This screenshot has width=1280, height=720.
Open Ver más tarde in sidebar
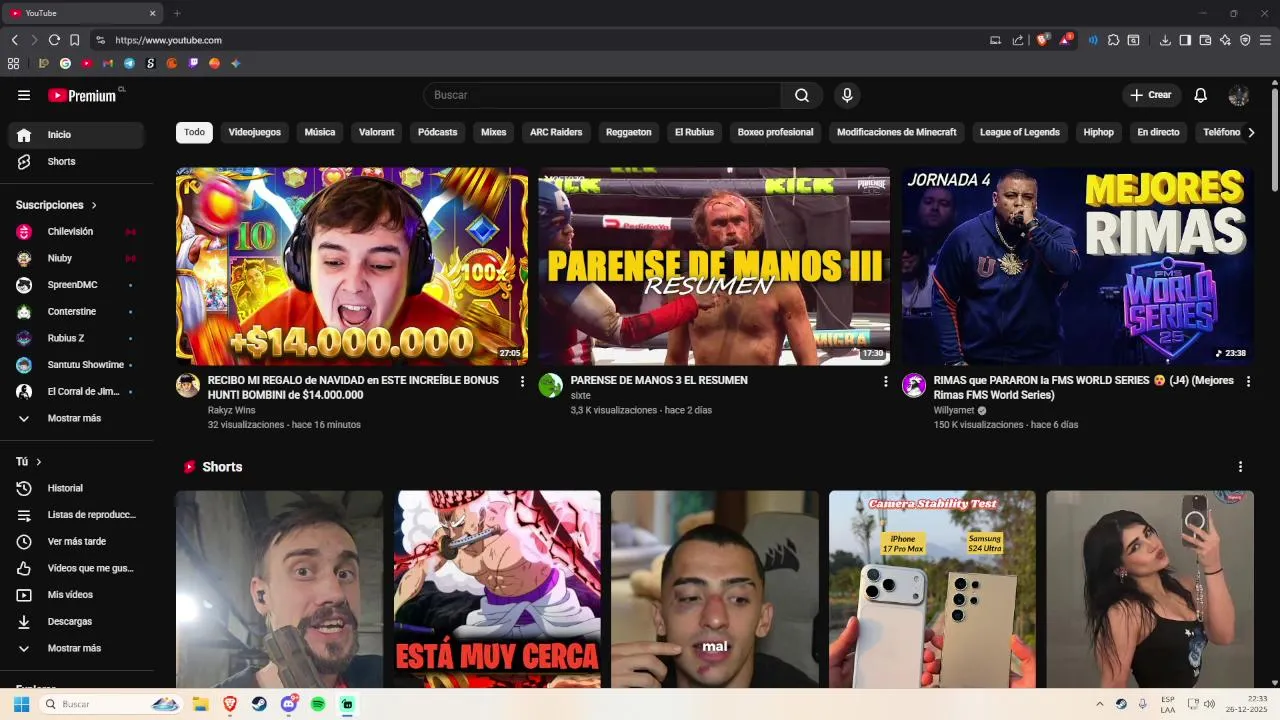click(77, 541)
